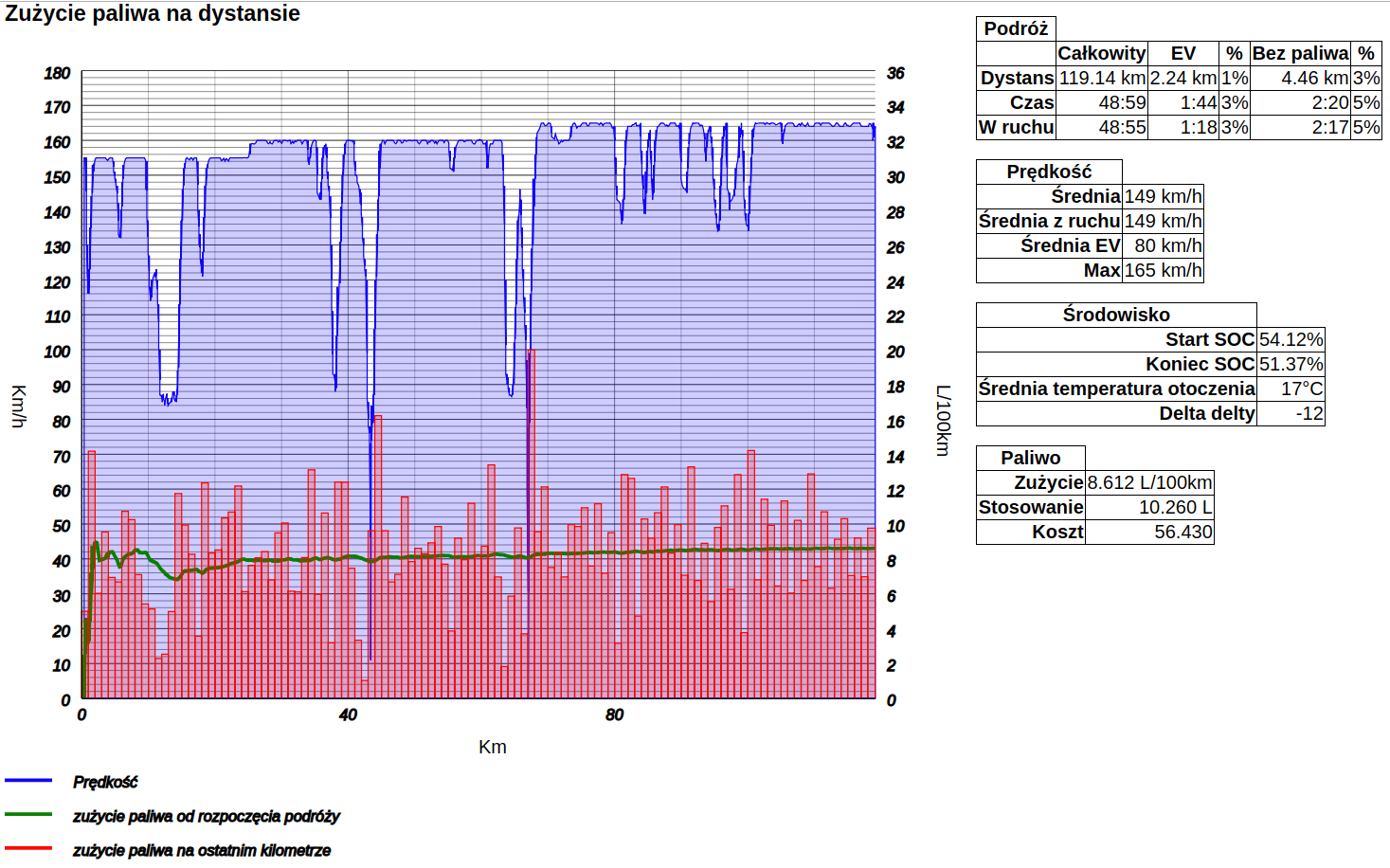This screenshot has height=868, width=1390.
Task: Select 'zużycie paliwa od rozpoczęcia podróży' legend text
Action: pos(207,817)
